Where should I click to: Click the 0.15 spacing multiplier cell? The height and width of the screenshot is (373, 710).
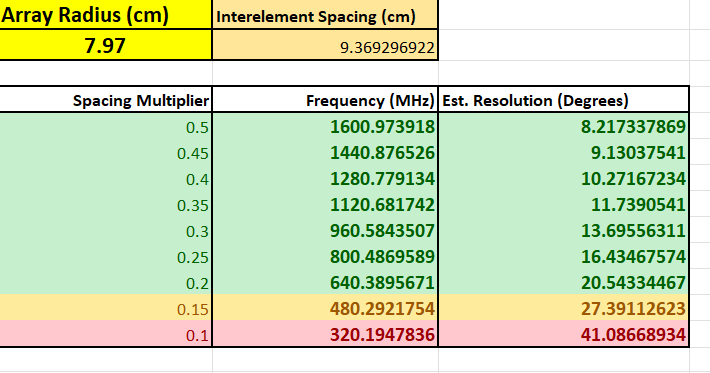[x=106, y=308]
